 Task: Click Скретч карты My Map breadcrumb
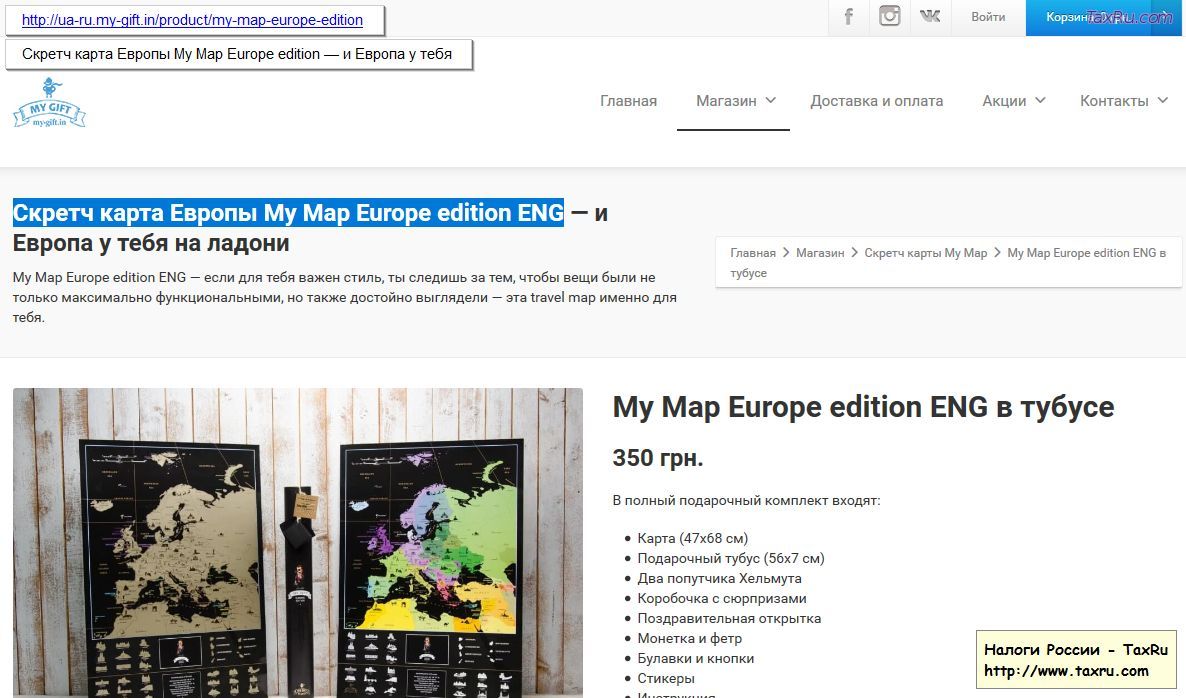pos(925,253)
